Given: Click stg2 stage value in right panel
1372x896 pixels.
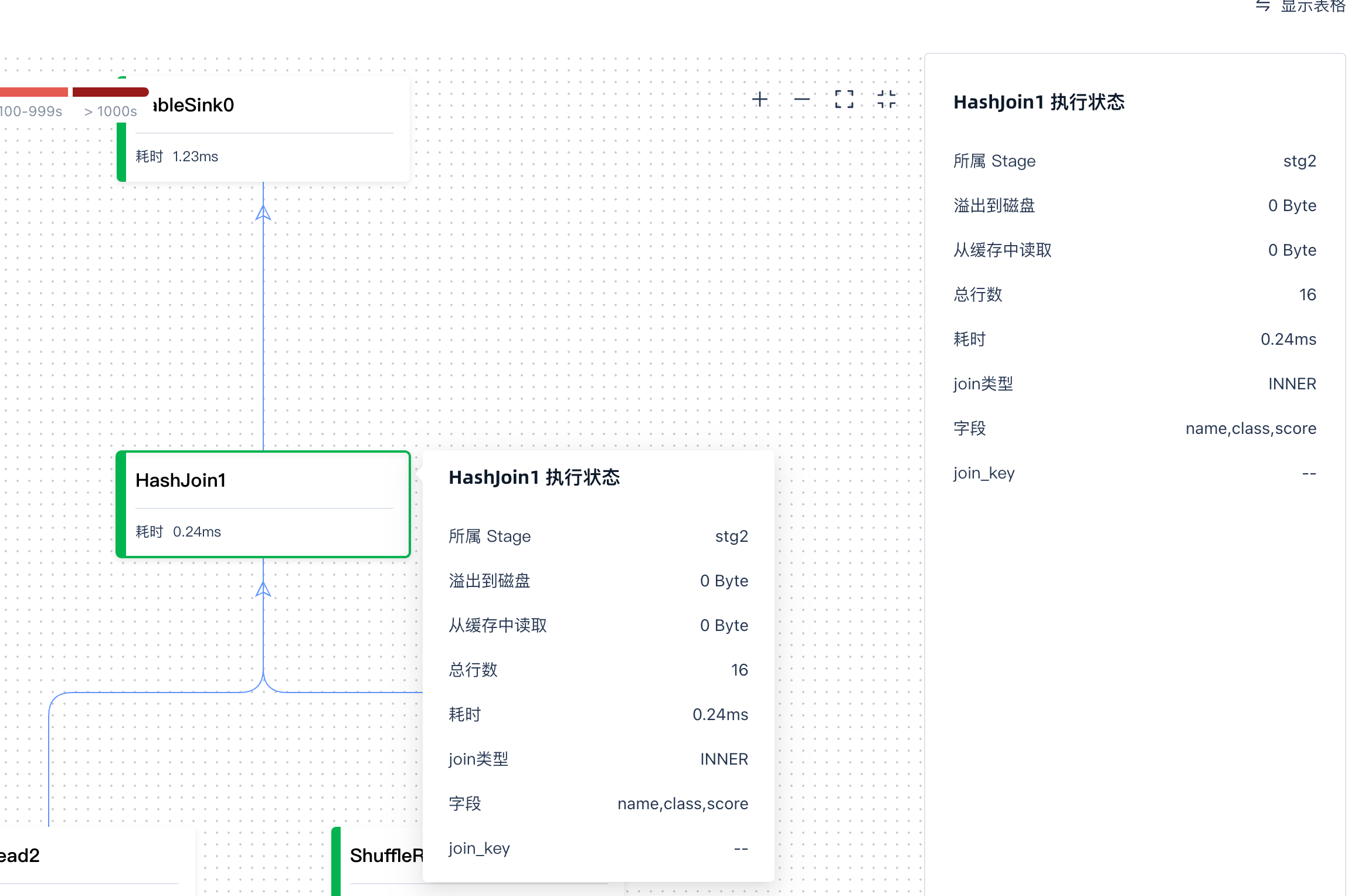Looking at the screenshot, I should pyautogui.click(x=1299, y=161).
